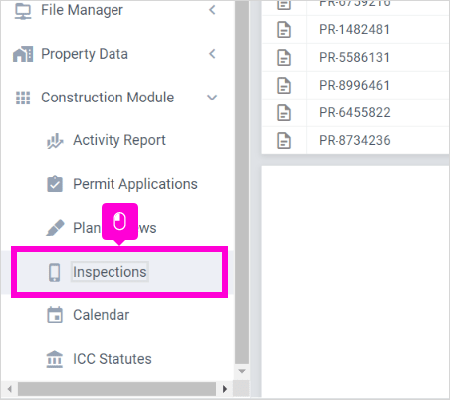Image resolution: width=450 pixels, height=400 pixels.
Task: Open the Permit Applications menu item
Action: (x=135, y=184)
